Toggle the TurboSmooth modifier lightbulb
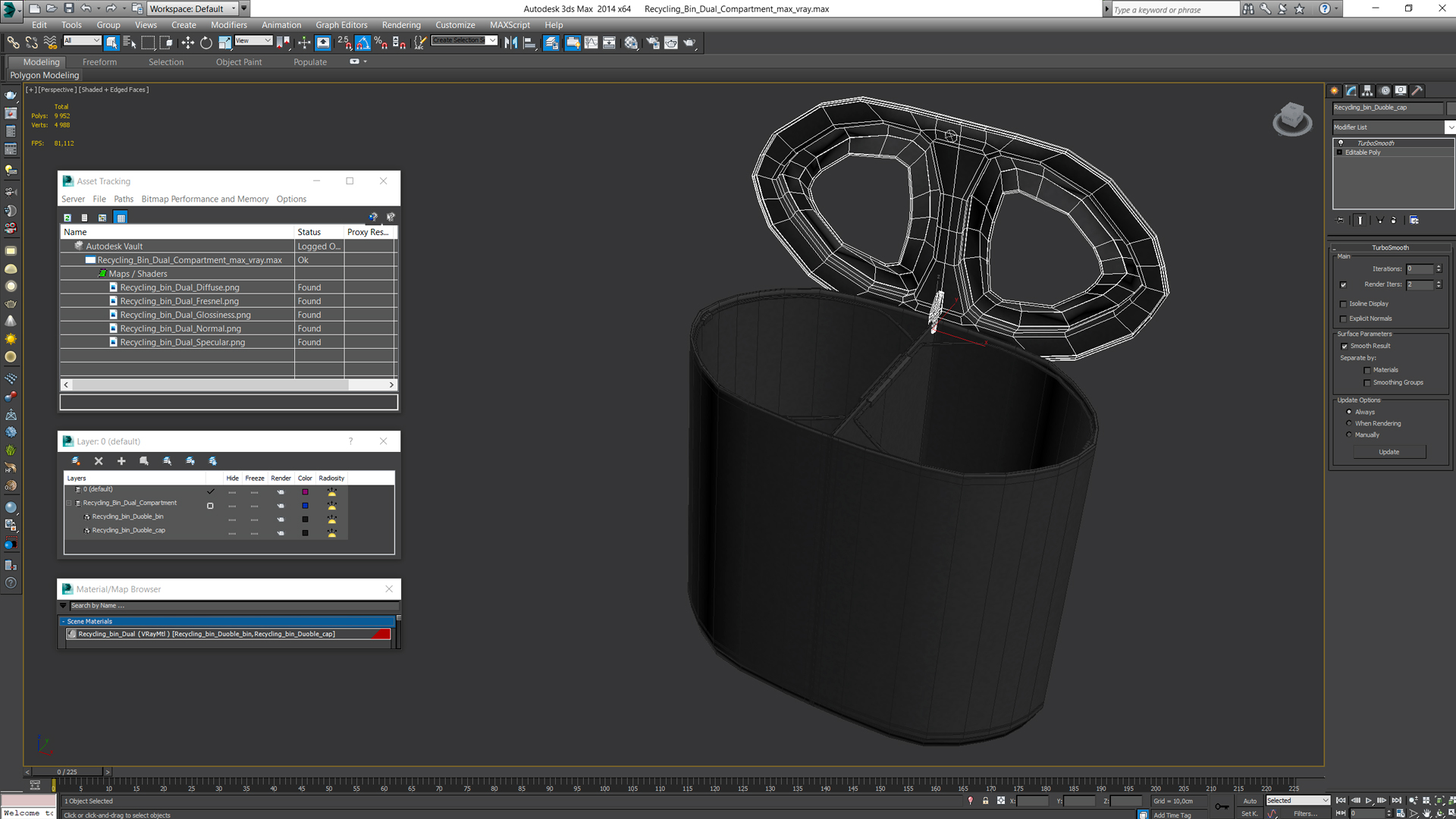The image size is (1456, 819). 1341,143
